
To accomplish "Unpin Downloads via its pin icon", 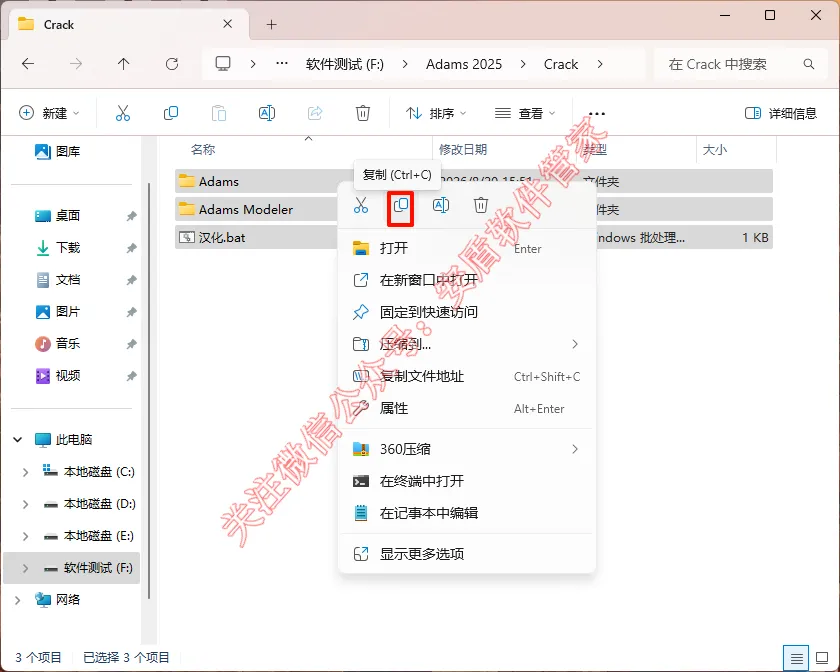I will tap(131, 248).
